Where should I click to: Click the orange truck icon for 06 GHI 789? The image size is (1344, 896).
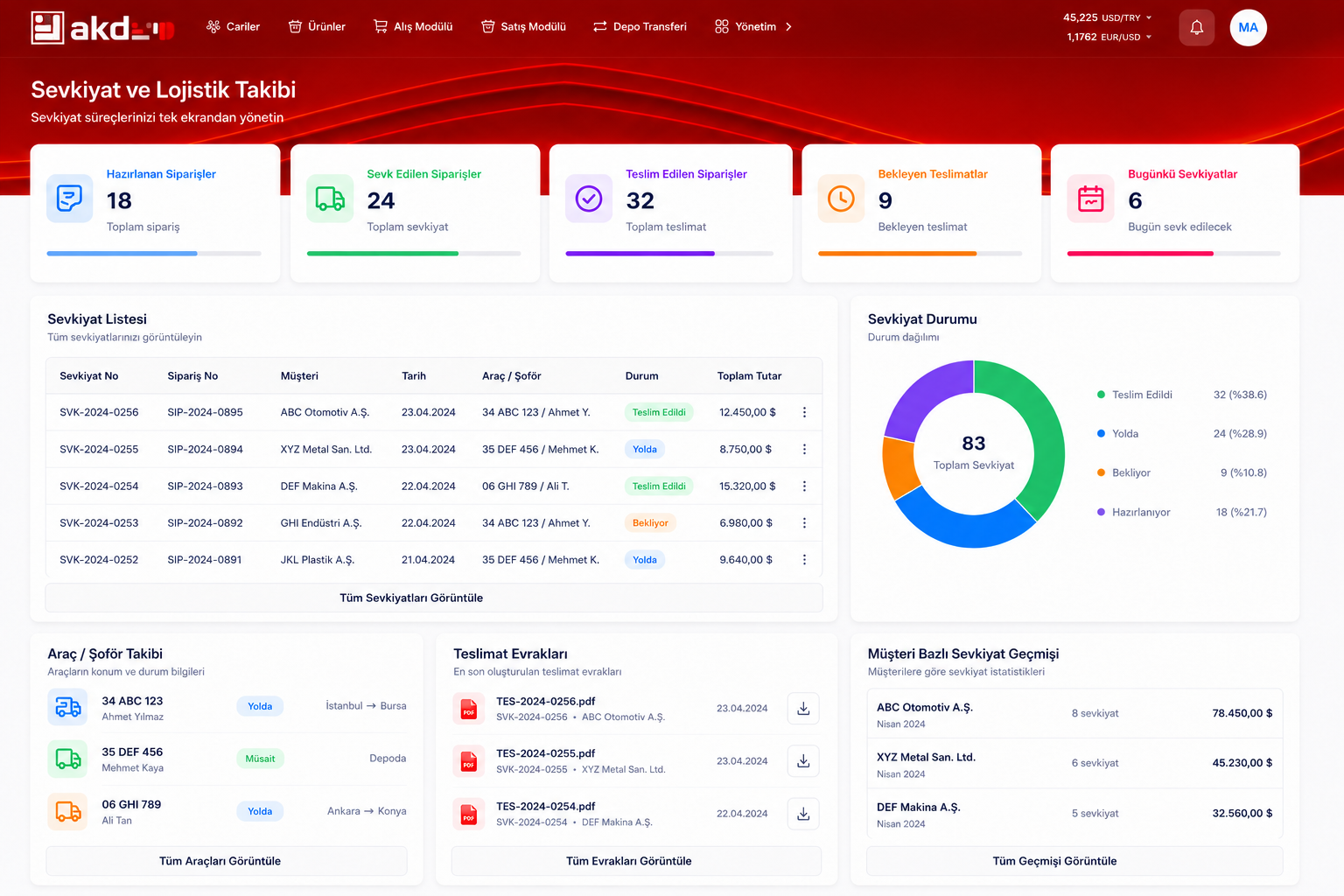(67, 811)
